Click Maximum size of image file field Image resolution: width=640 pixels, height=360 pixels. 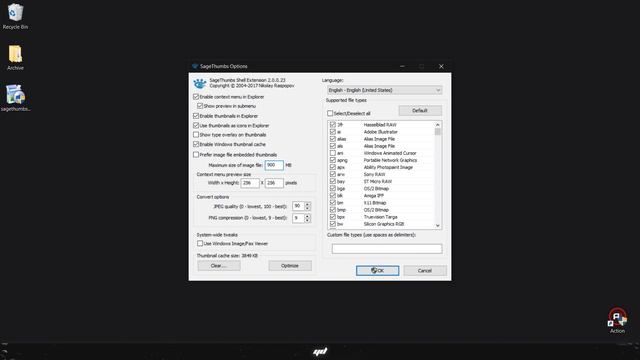[274, 165]
